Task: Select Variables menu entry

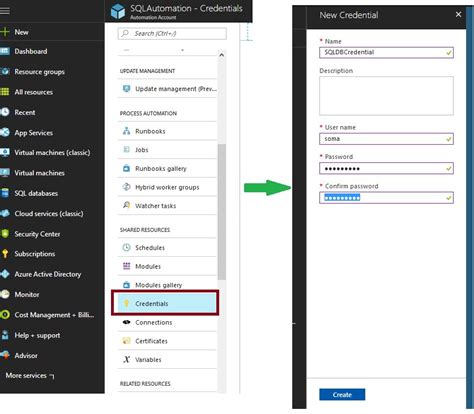Action: 167,360
